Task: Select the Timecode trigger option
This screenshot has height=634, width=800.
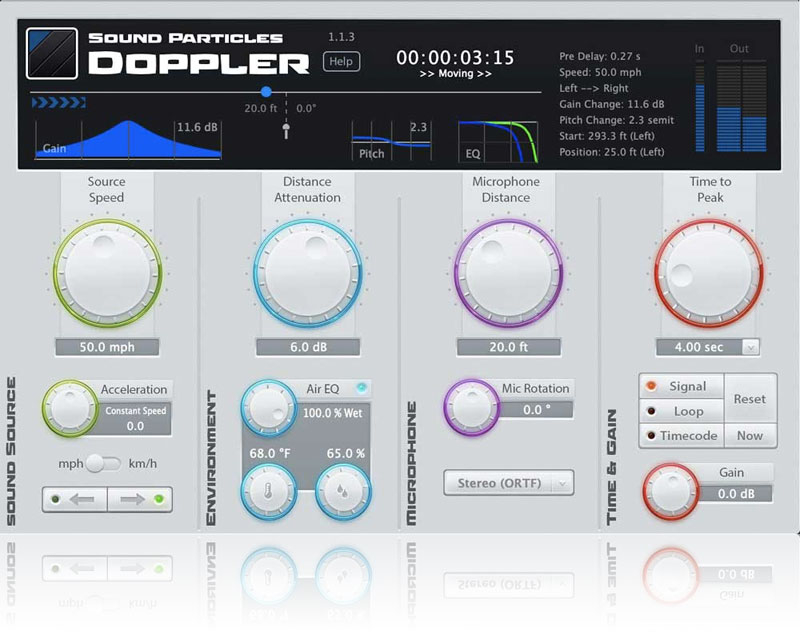Action: [x=679, y=436]
